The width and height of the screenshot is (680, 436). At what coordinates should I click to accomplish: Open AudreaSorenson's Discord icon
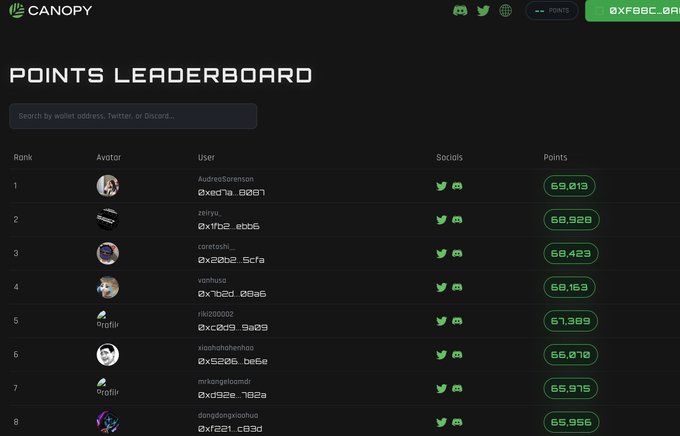point(457,186)
